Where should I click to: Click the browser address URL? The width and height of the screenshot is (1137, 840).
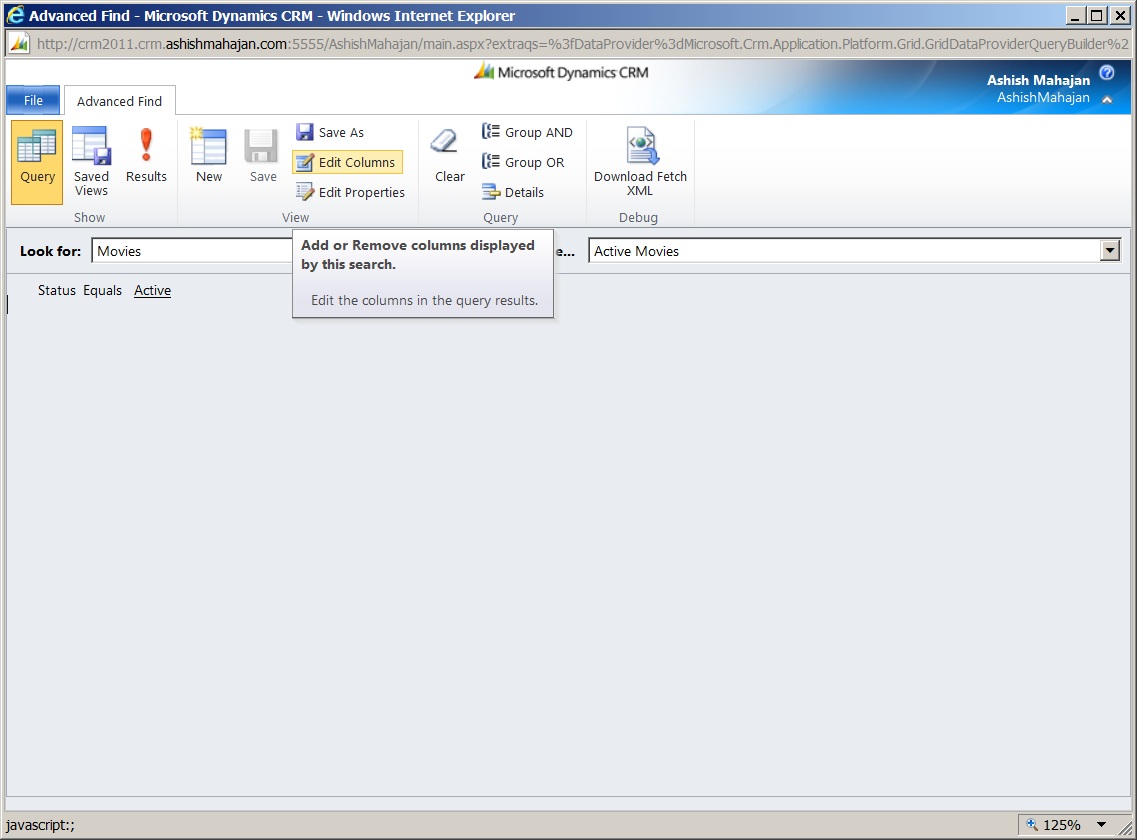coord(582,44)
